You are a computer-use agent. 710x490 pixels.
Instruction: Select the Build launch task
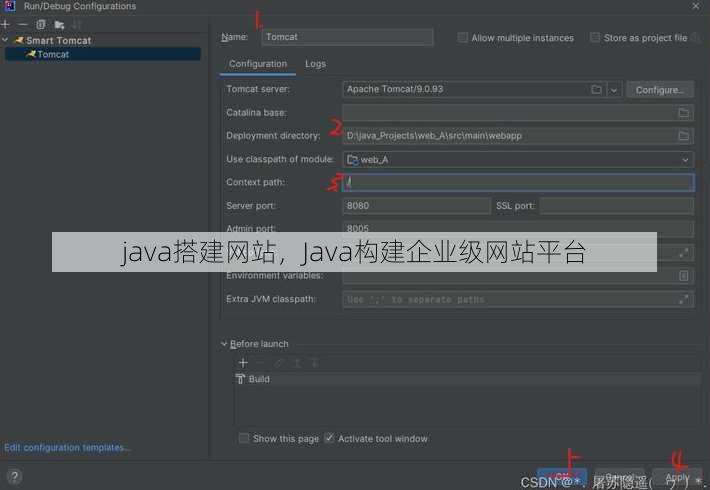(466, 379)
